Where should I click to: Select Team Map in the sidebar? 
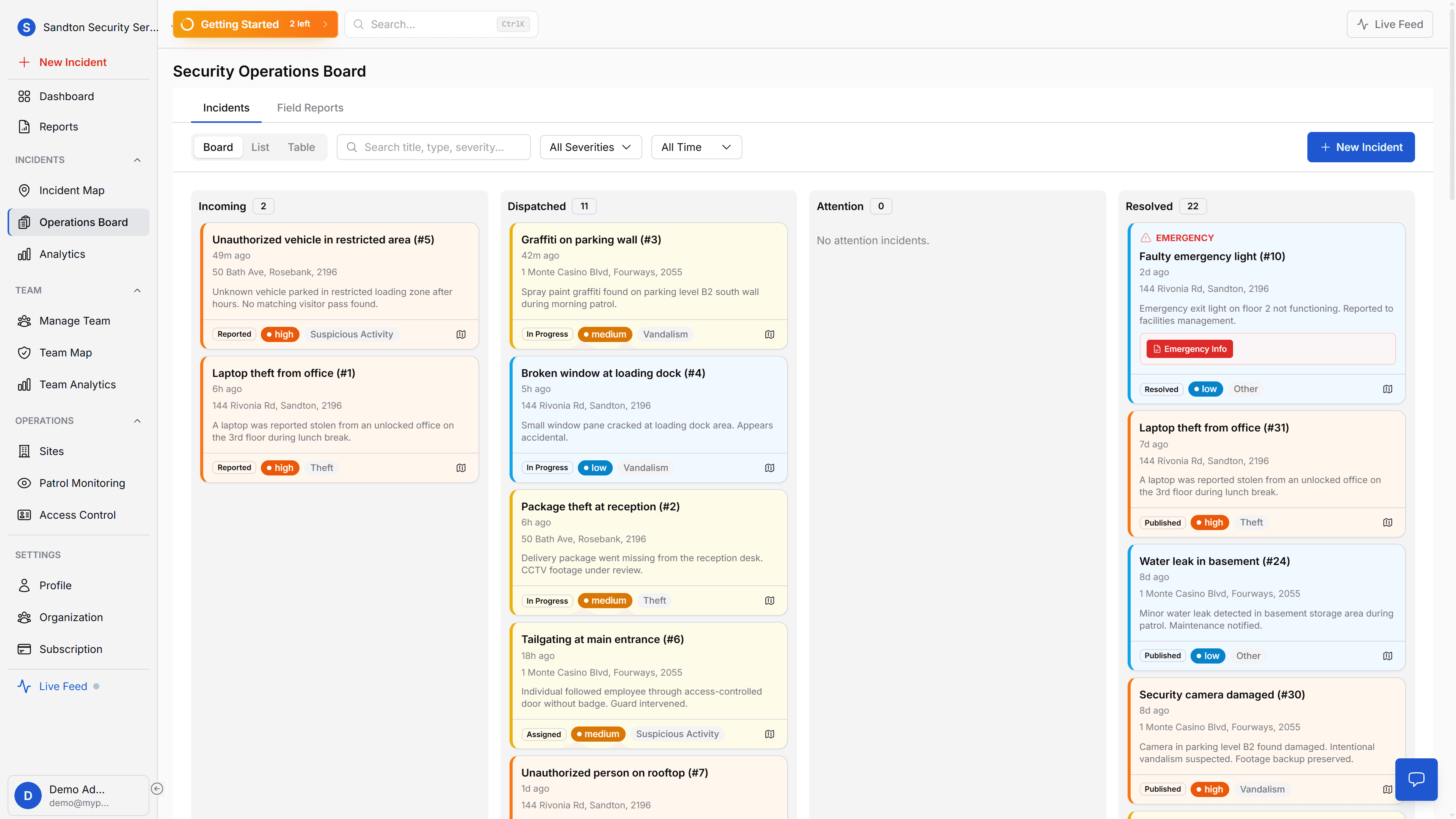tap(66, 352)
